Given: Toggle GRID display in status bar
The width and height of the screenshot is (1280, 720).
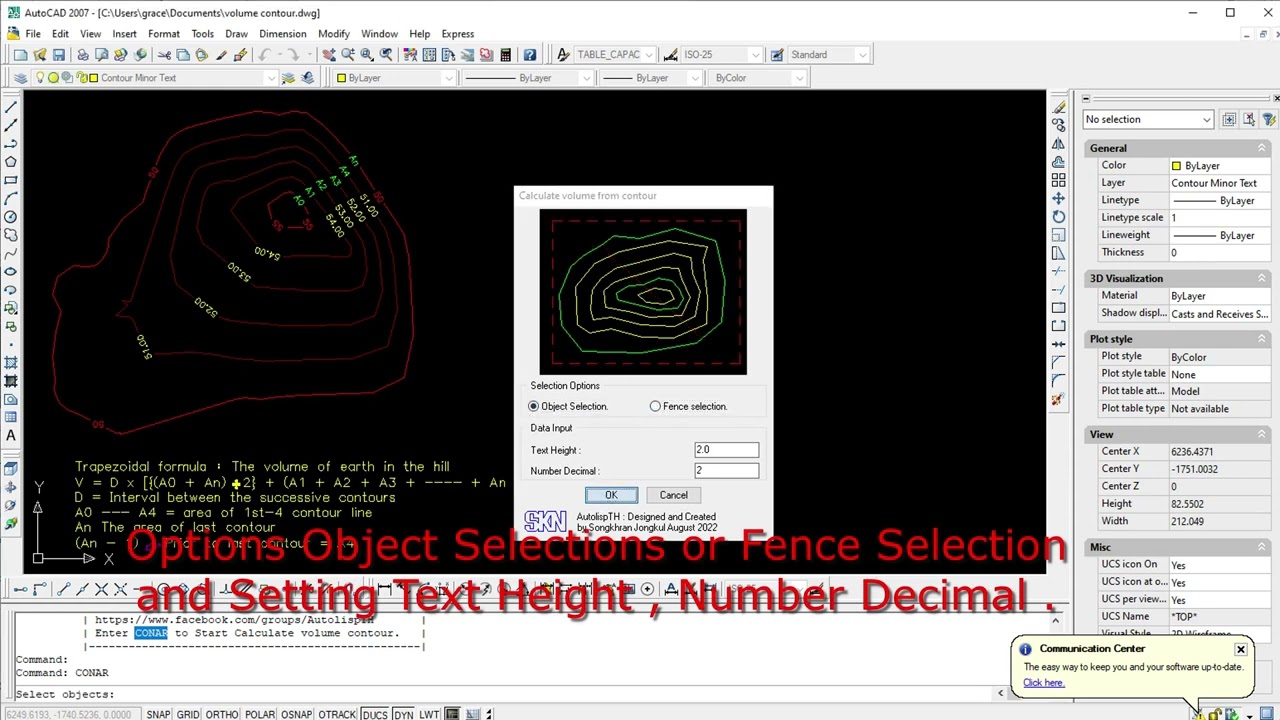Looking at the screenshot, I should (x=188, y=714).
